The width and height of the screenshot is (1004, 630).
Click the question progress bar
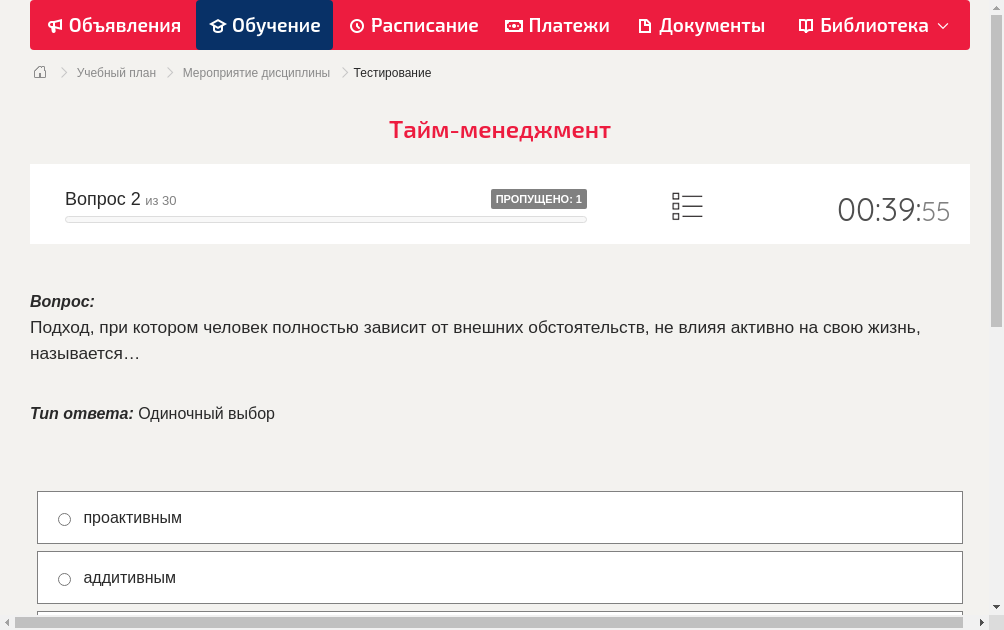(x=324, y=219)
